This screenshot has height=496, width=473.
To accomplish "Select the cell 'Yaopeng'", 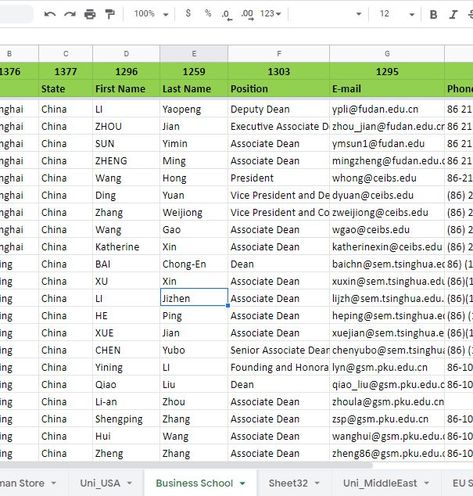I will pos(194,109).
